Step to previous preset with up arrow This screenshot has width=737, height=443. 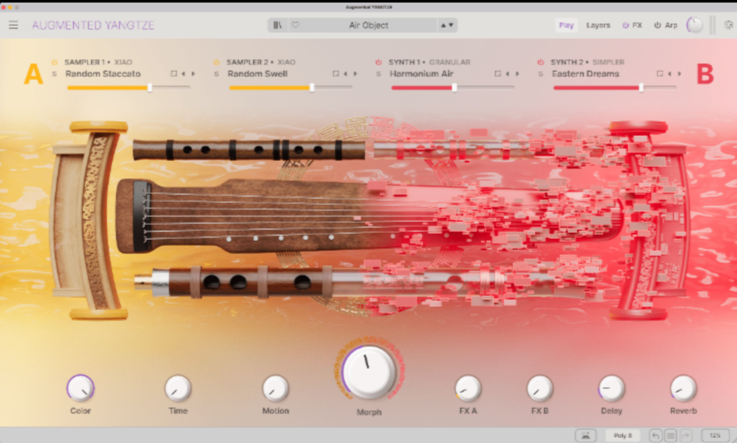[x=443, y=25]
